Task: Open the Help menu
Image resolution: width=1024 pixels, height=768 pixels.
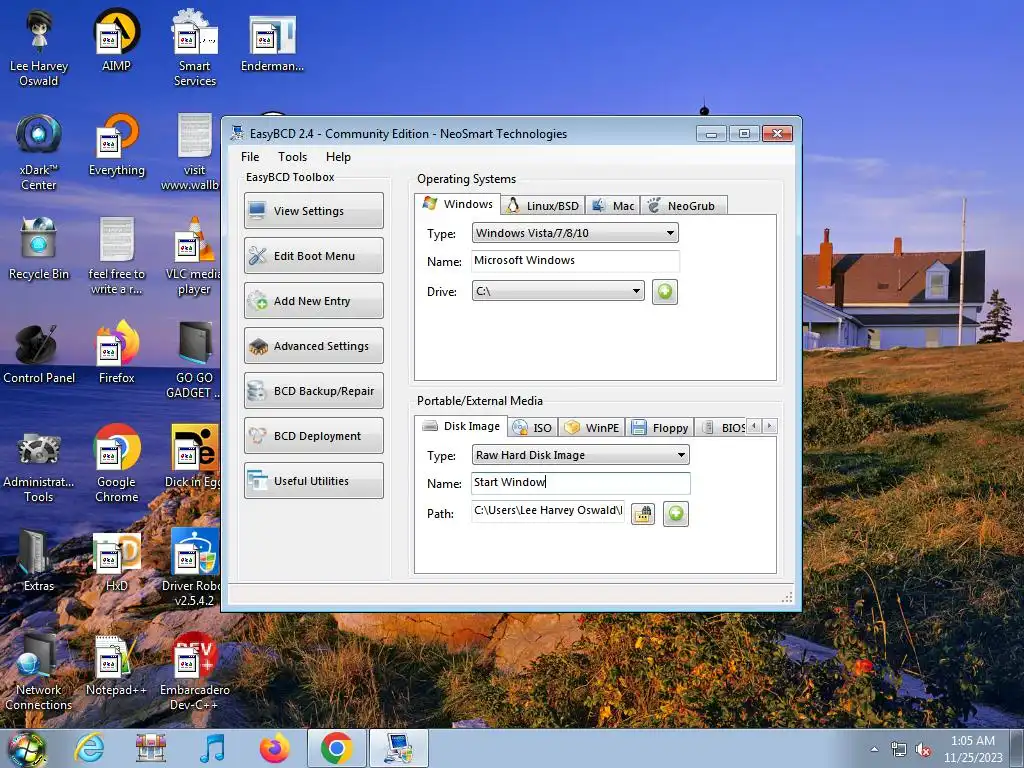Action: (338, 157)
